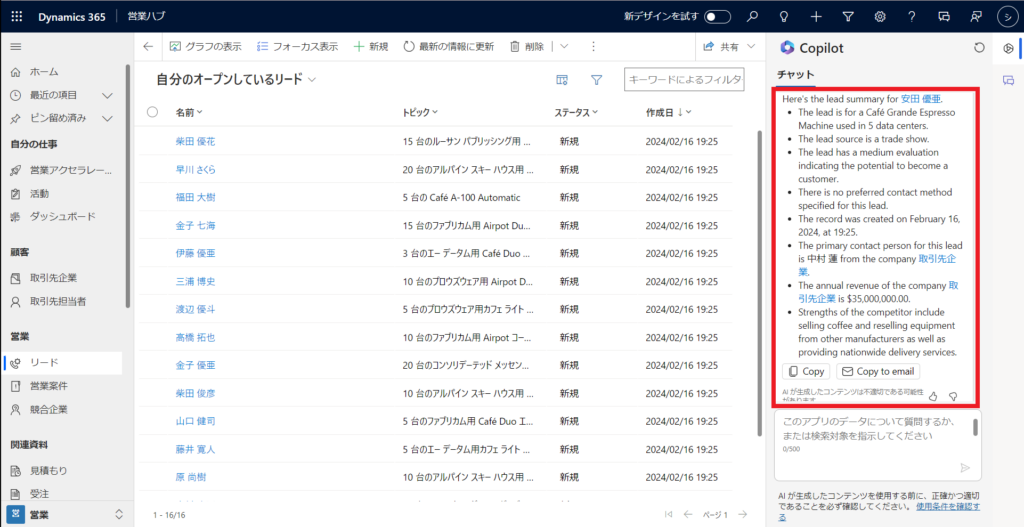
Task: Go to the previous page arrow
Action: (x=688, y=515)
